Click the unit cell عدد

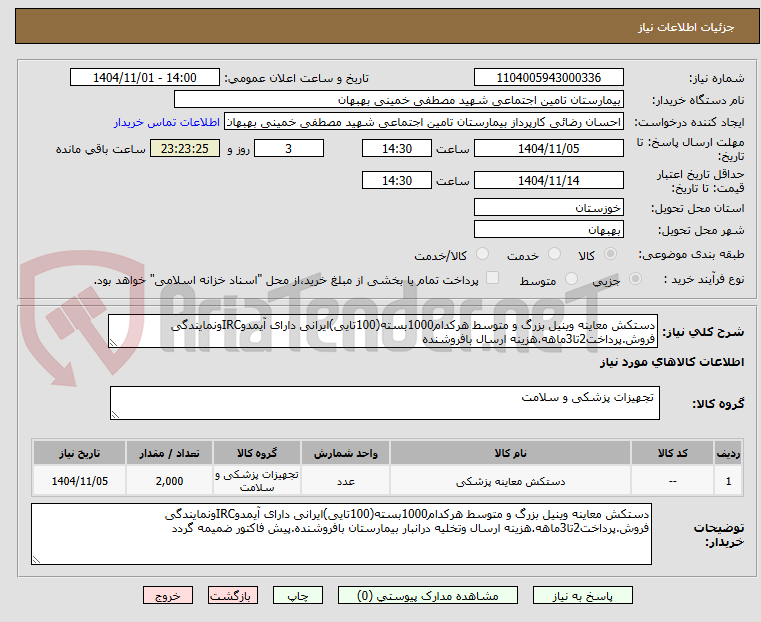[x=346, y=481]
